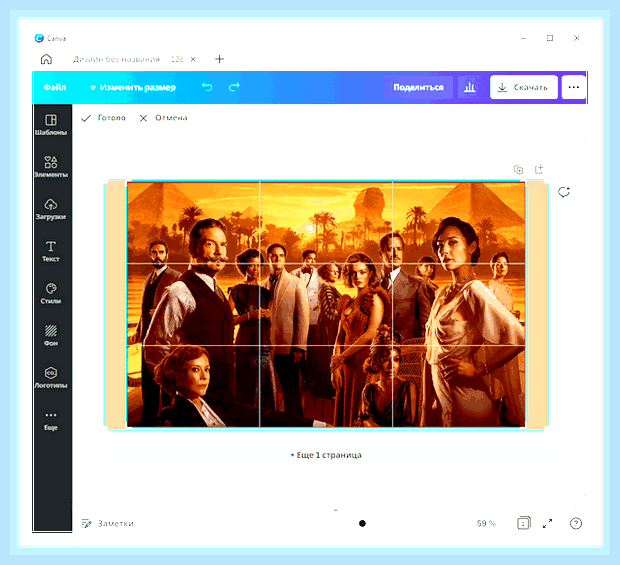Open the help question mark icon

pos(576,523)
